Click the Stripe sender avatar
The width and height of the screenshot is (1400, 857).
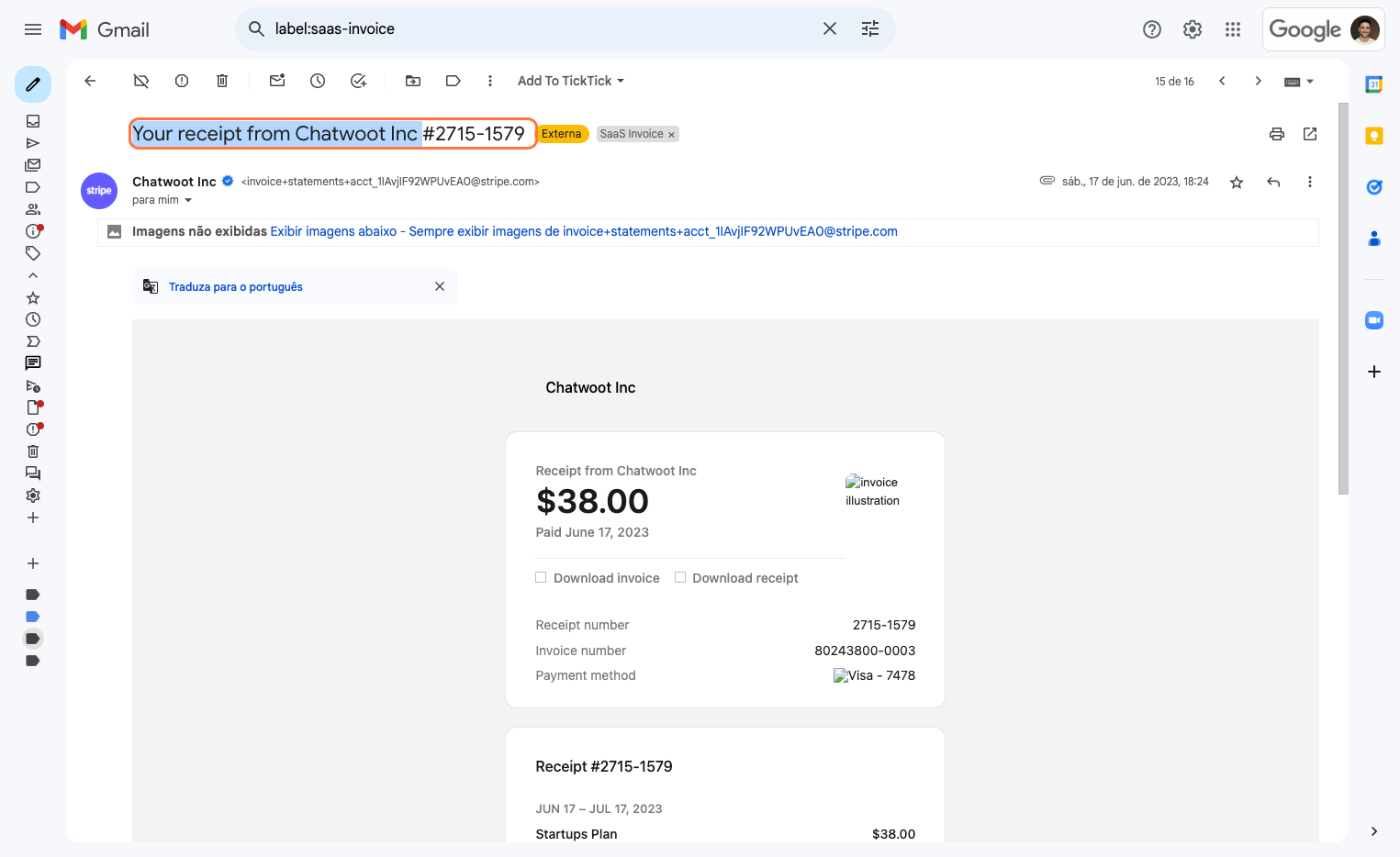coord(99,191)
